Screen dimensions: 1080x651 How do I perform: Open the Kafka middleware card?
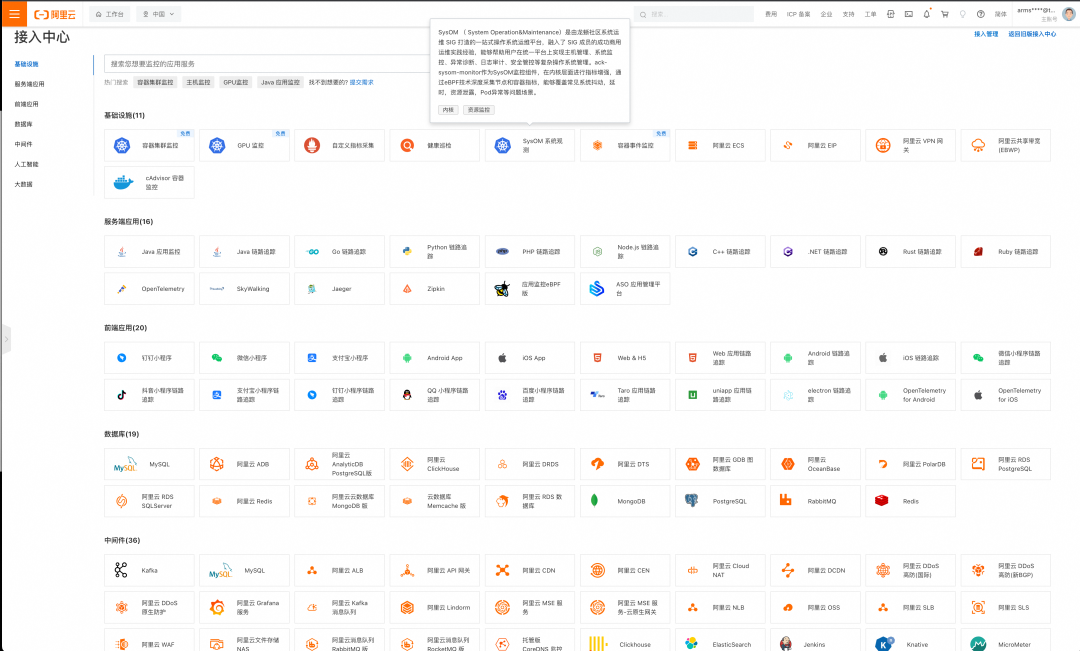(x=149, y=570)
